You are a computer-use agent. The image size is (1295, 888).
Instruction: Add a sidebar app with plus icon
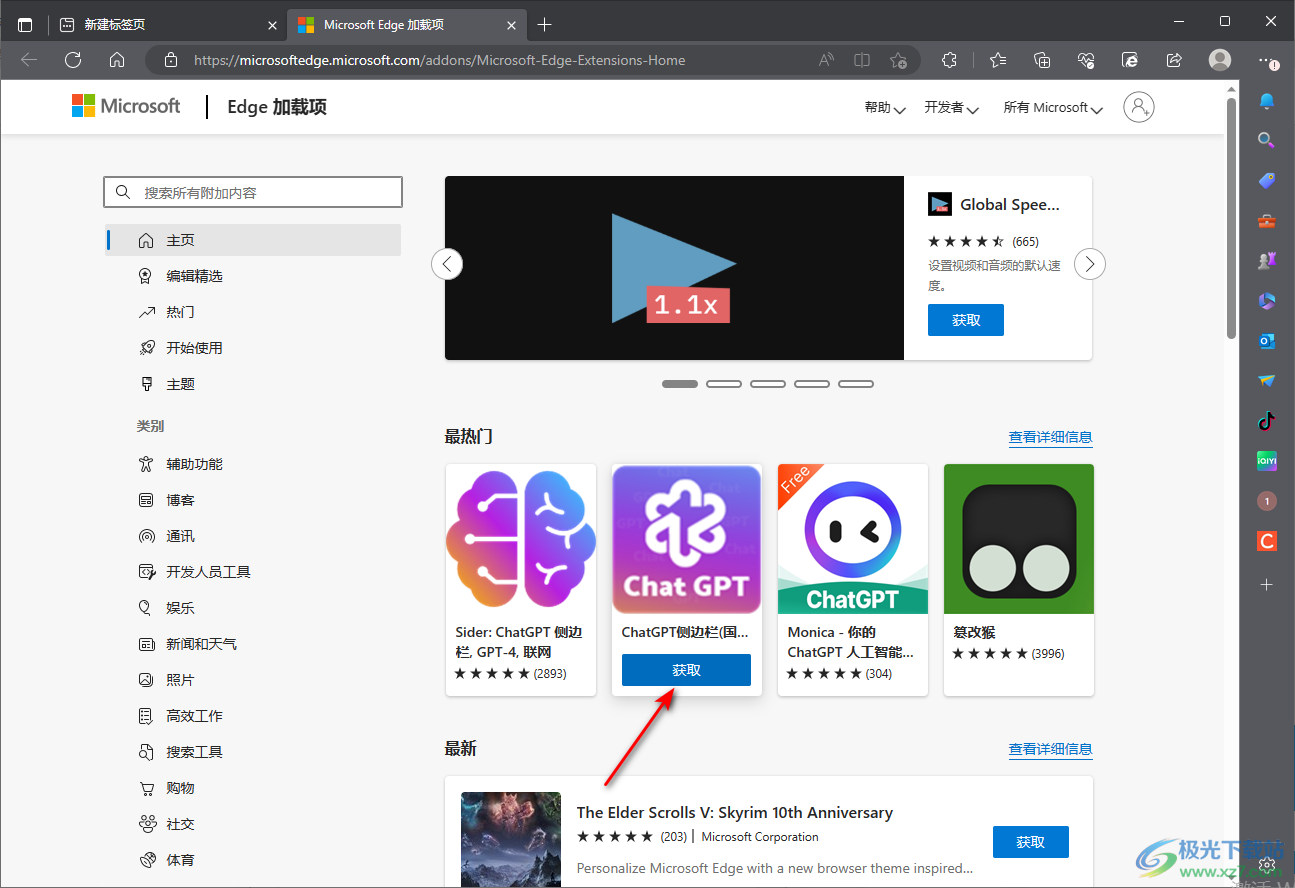coord(1267,584)
